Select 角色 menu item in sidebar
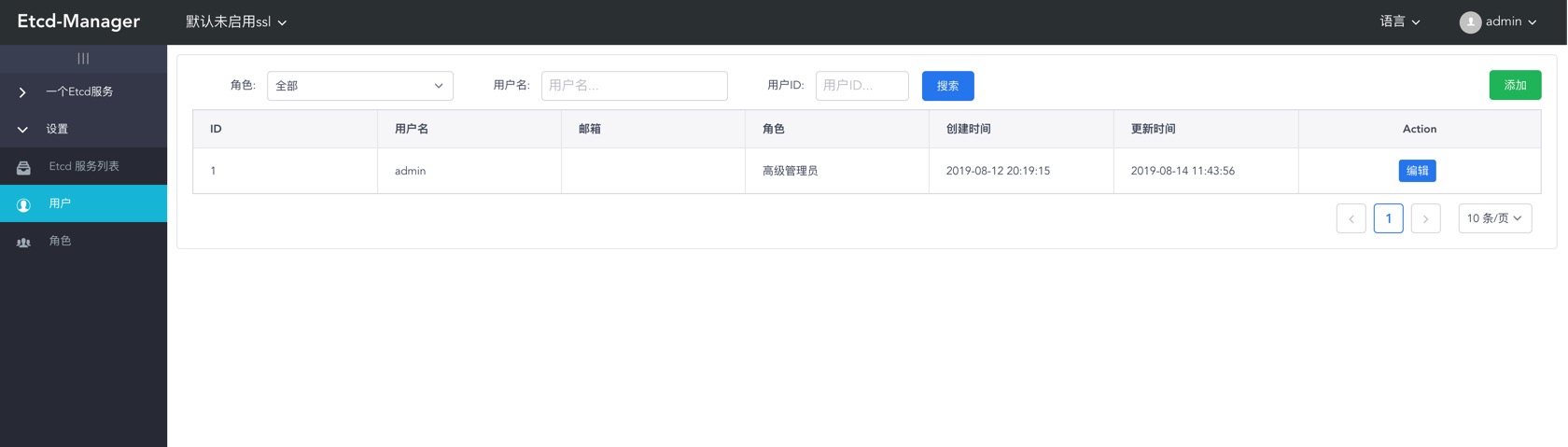This screenshot has width=1568, height=447. click(x=83, y=241)
